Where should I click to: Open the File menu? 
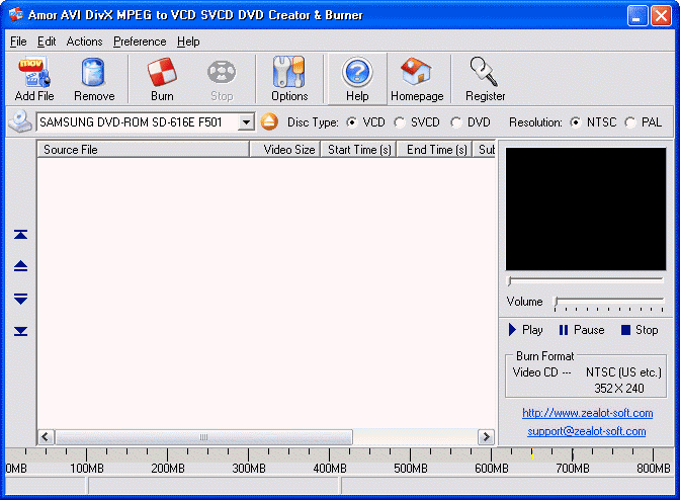18,42
